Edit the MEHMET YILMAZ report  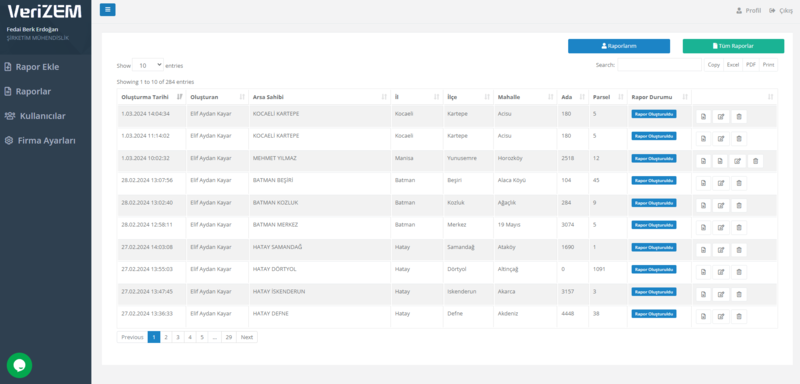tap(737, 161)
